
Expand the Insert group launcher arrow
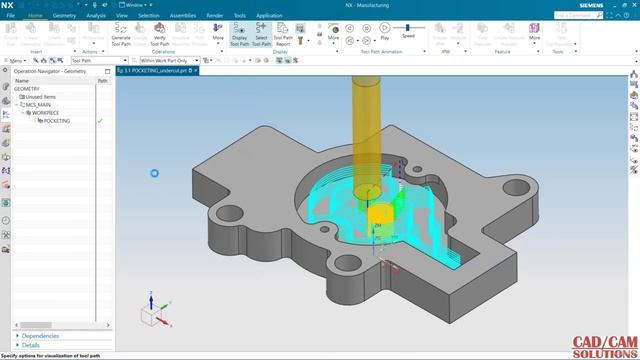74,51
